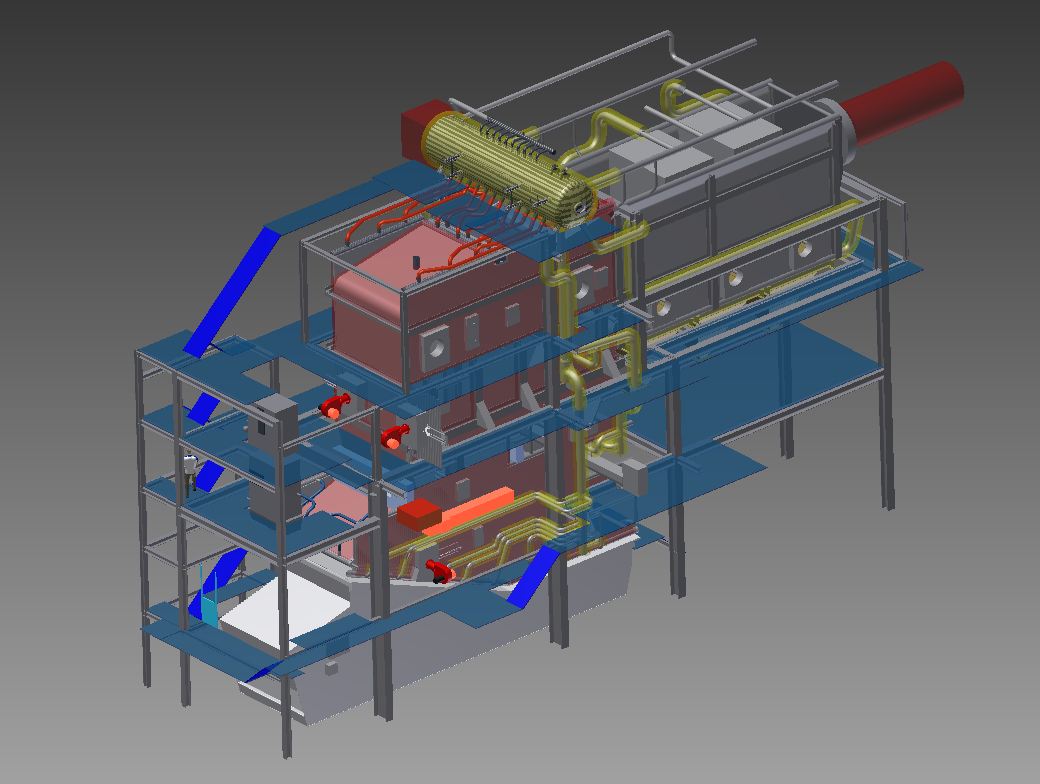Select the red box beside orange block
This screenshot has width=1040, height=784.
pos(420,515)
